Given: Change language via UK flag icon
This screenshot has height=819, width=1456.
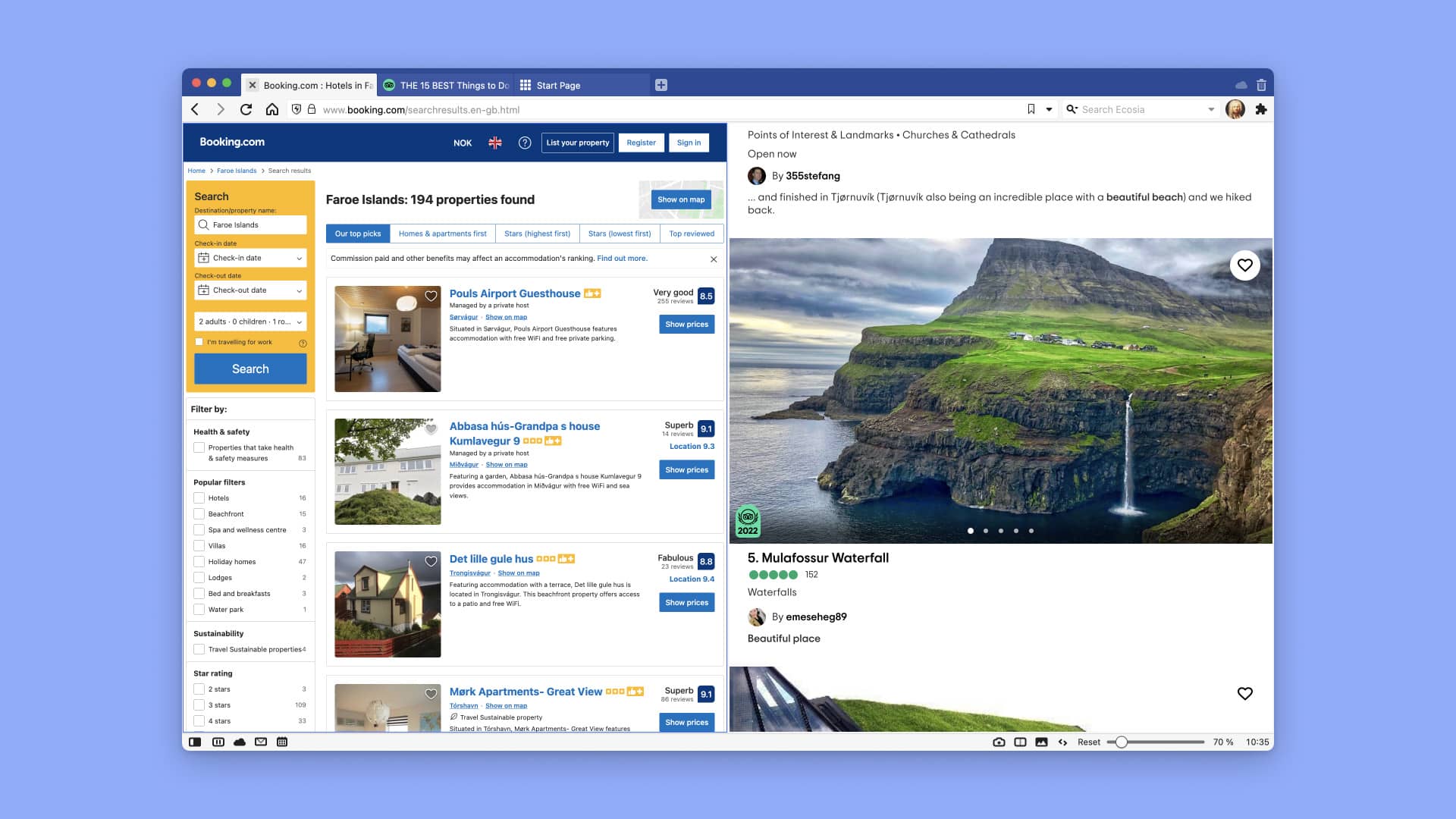Looking at the screenshot, I should click(495, 143).
